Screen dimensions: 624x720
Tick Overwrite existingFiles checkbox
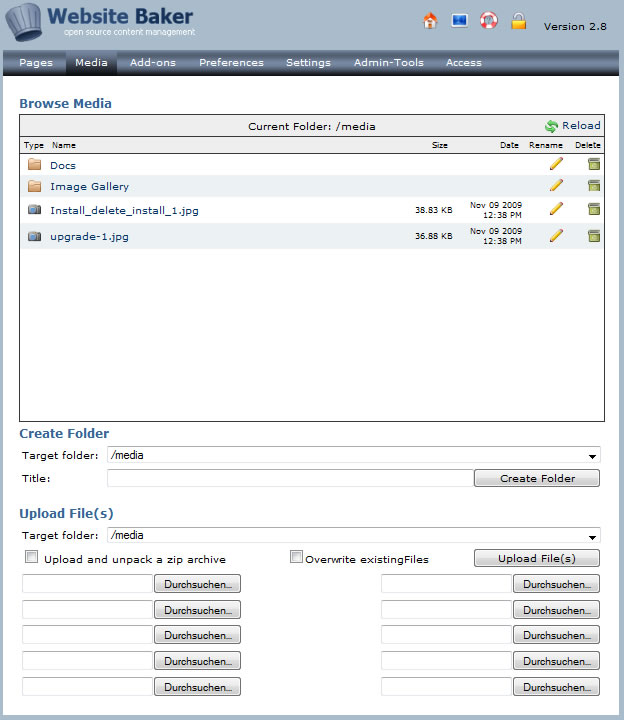point(296,557)
